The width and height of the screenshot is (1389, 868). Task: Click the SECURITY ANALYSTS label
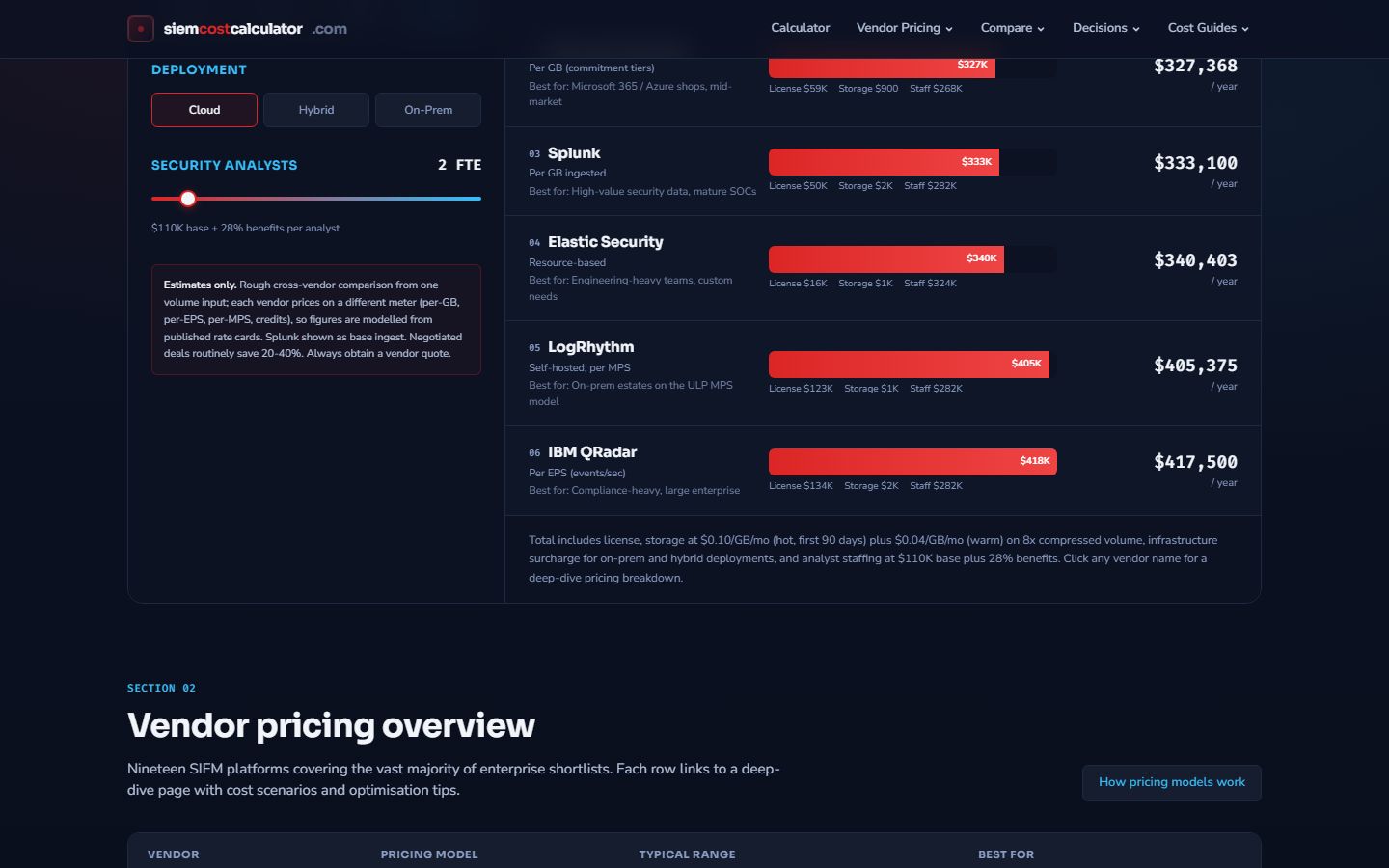coord(224,165)
